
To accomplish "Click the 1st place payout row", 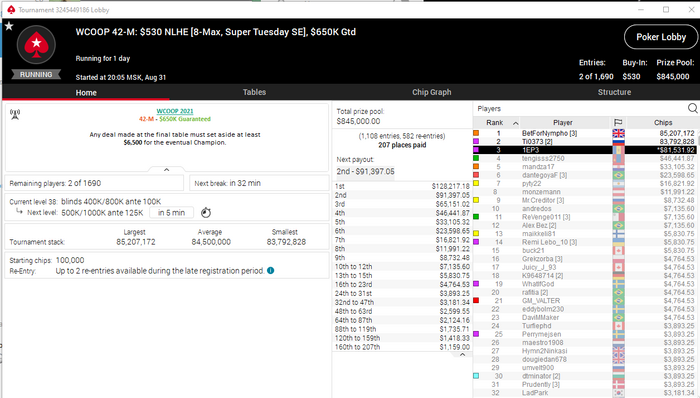I will 402,186.
